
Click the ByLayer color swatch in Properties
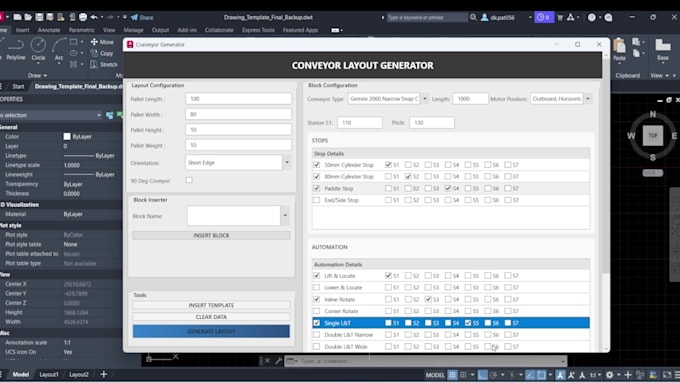pos(67,136)
